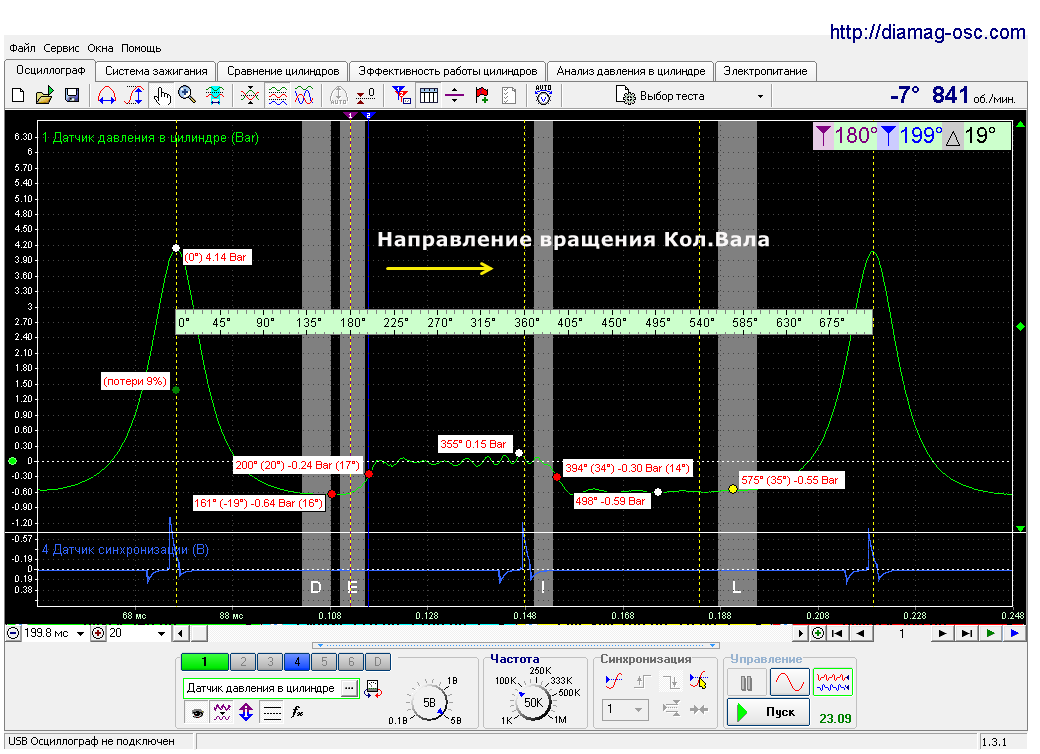Screen dimensions: 1040x754
Task: Save recording with the floppy disk icon
Action: pos(72,95)
